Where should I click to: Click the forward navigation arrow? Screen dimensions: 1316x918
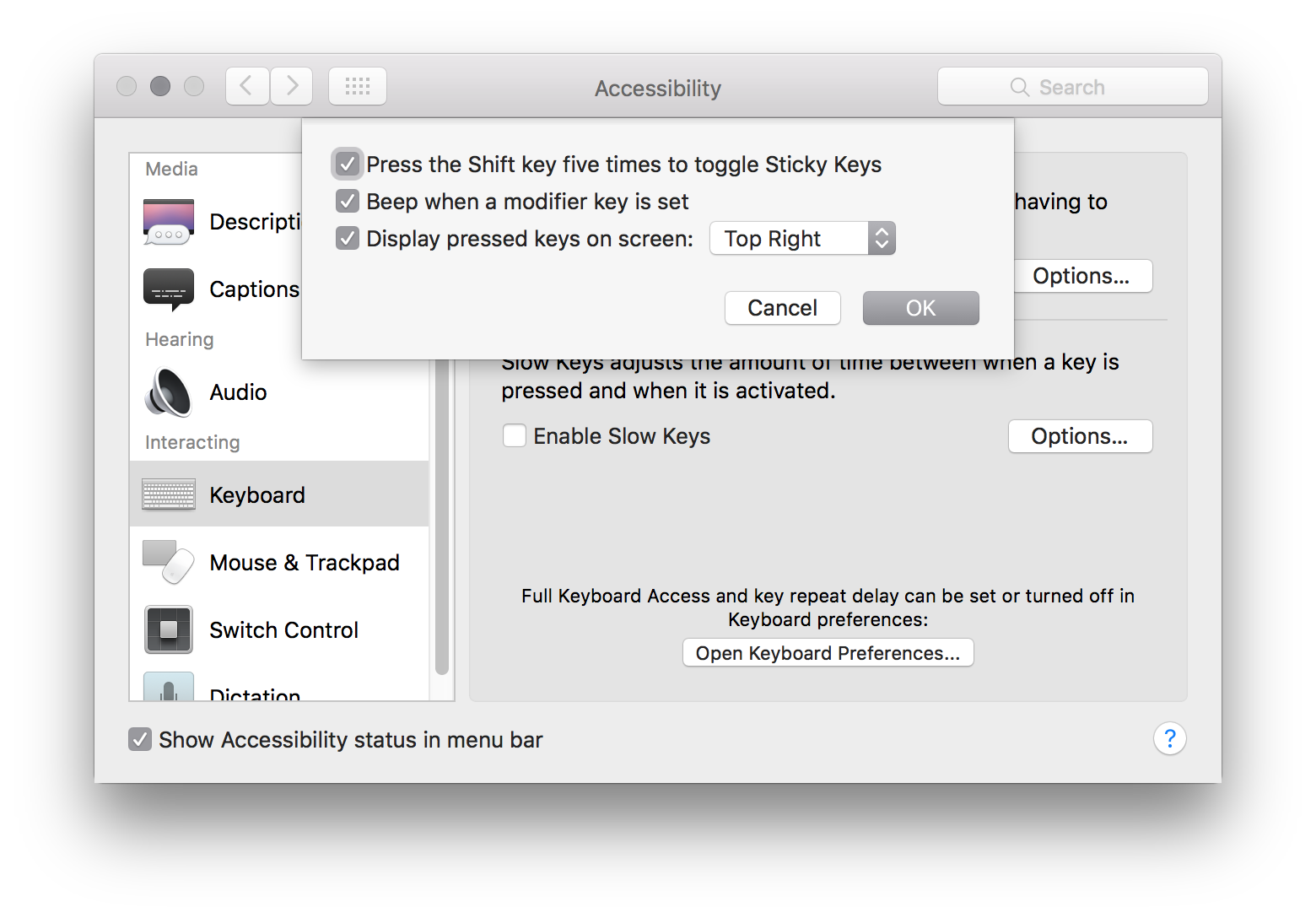[291, 85]
